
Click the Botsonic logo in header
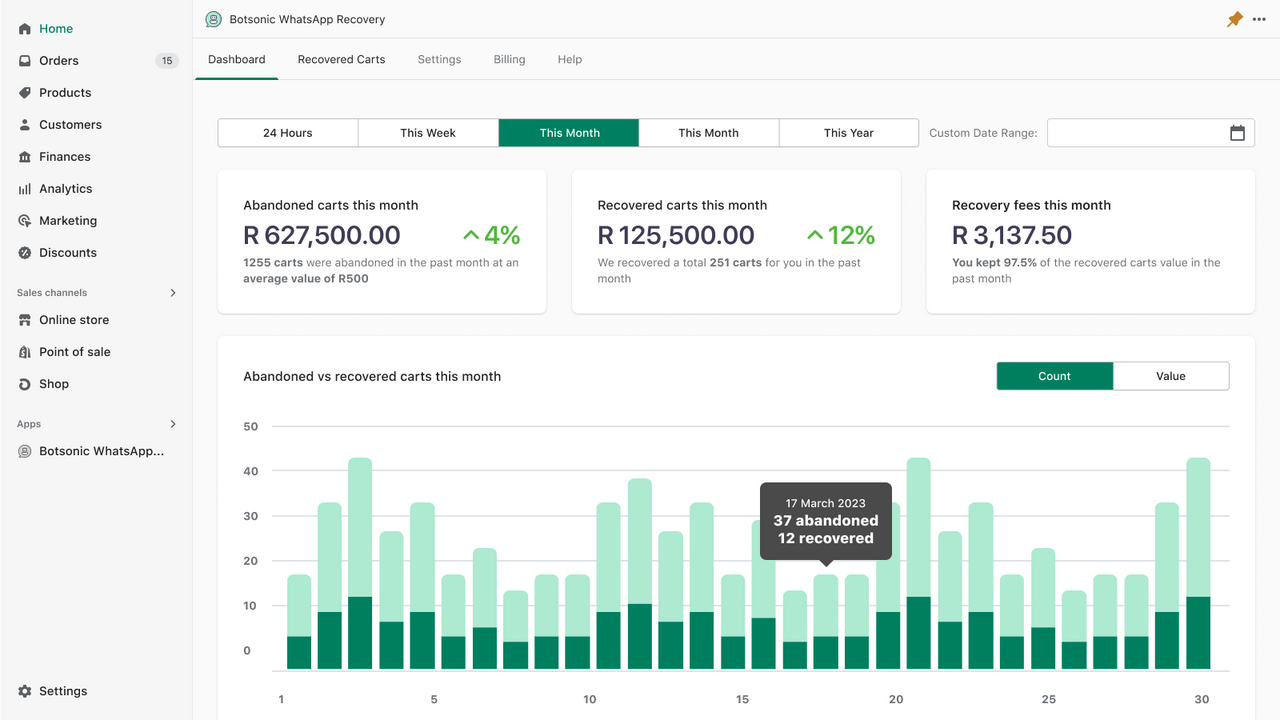pyautogui.click(x=213, y=19)
